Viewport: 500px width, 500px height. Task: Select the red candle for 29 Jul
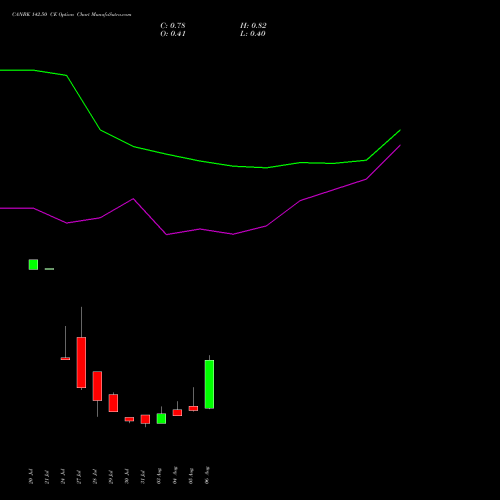(113, 403)
